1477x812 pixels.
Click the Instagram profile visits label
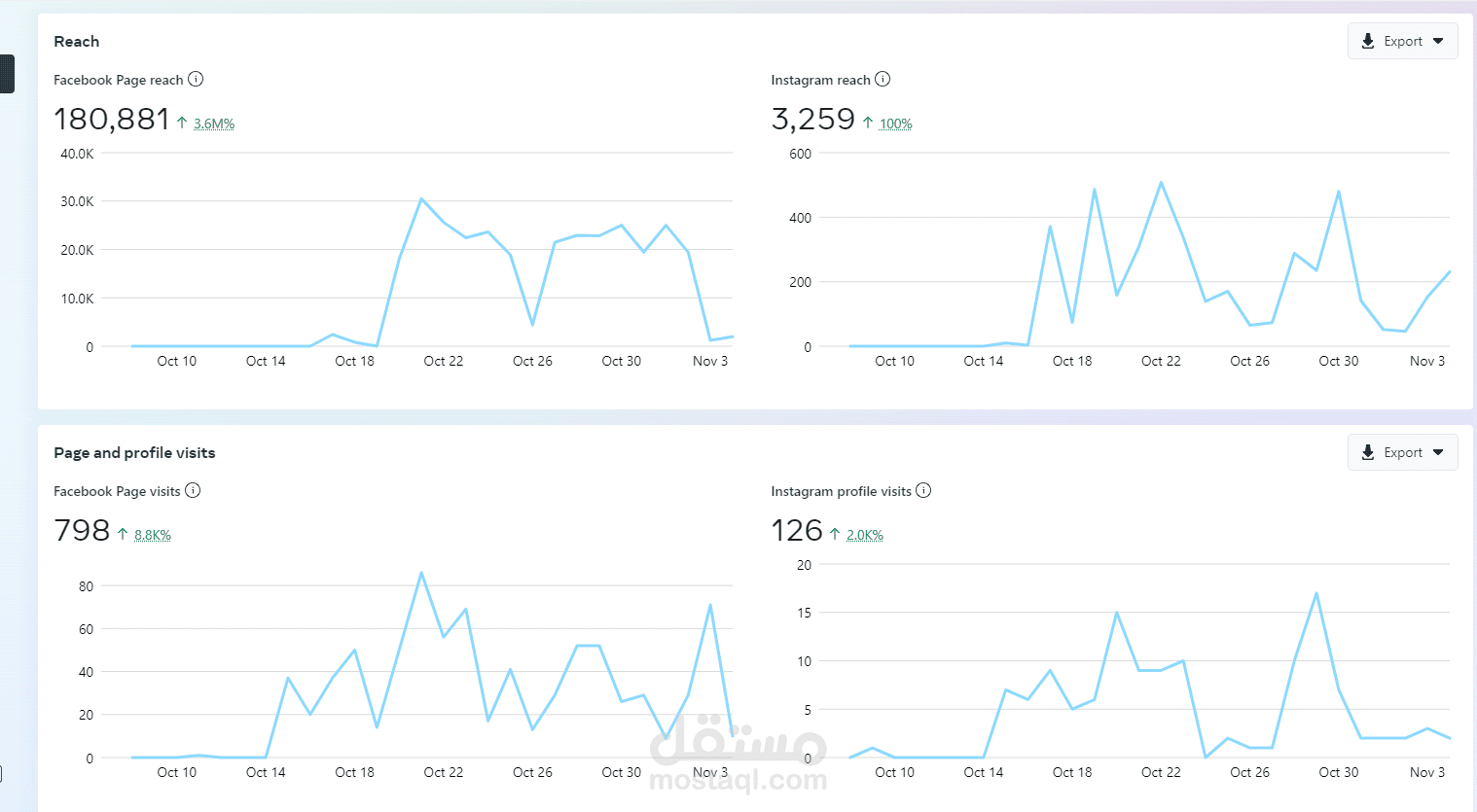(x=842, y=491)
